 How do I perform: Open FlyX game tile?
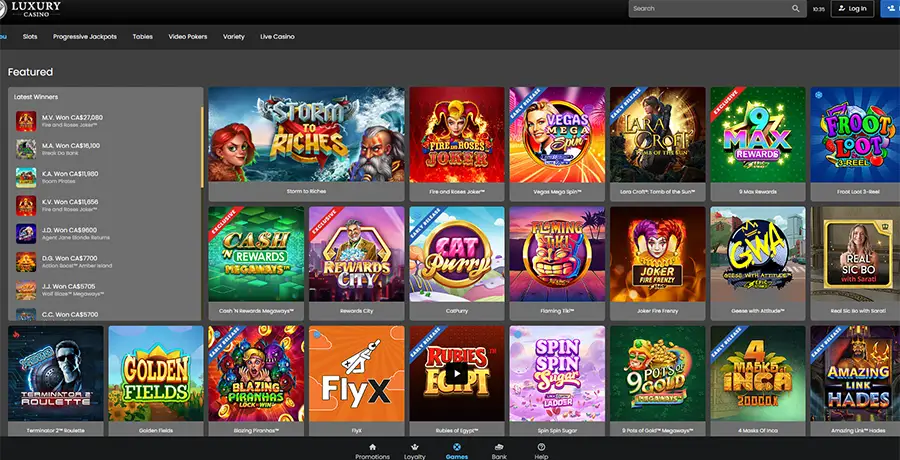356,373
